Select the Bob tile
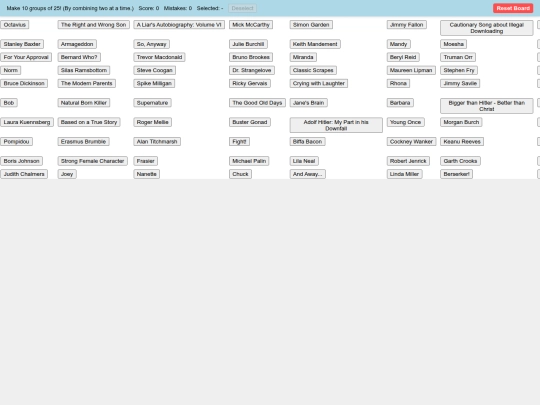 point(9,103)
